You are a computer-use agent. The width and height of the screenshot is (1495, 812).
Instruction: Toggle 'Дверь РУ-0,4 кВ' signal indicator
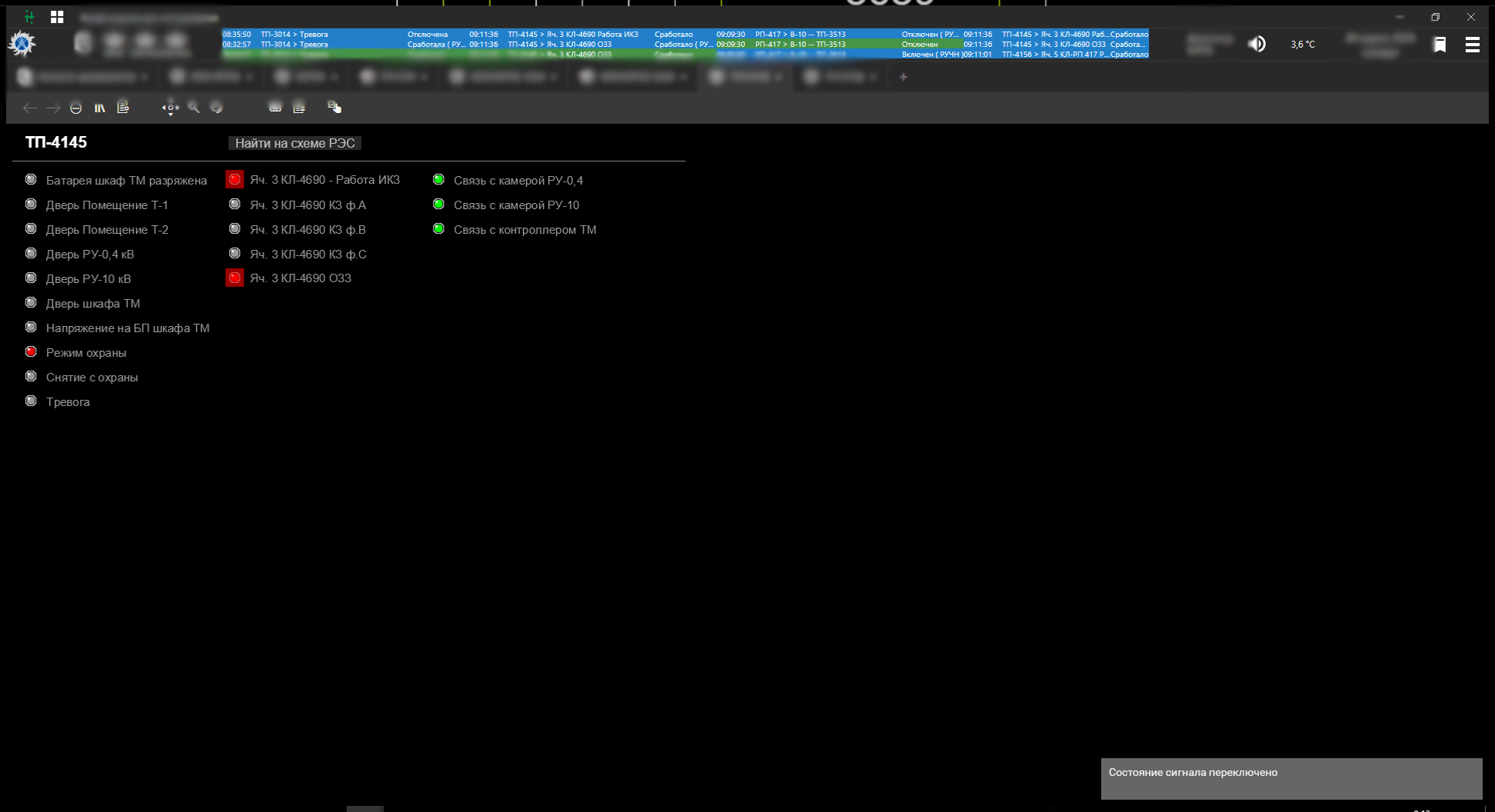pos(31,253)
